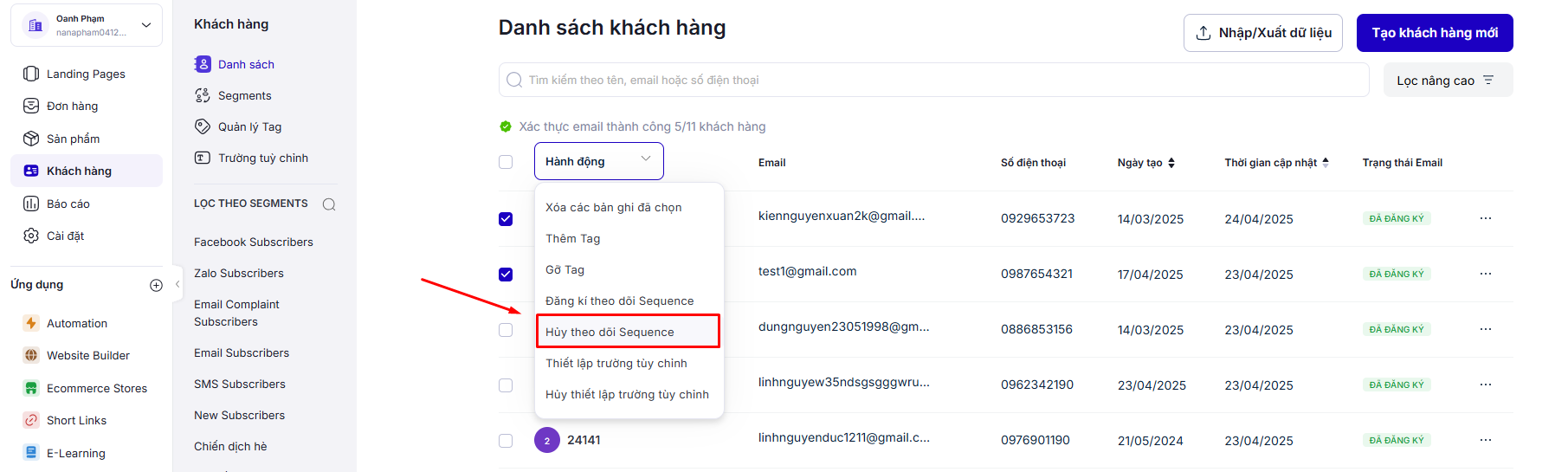Click the Website Builder globe icon
Viewport: 1568px width, 472px height.
(31, 355)
